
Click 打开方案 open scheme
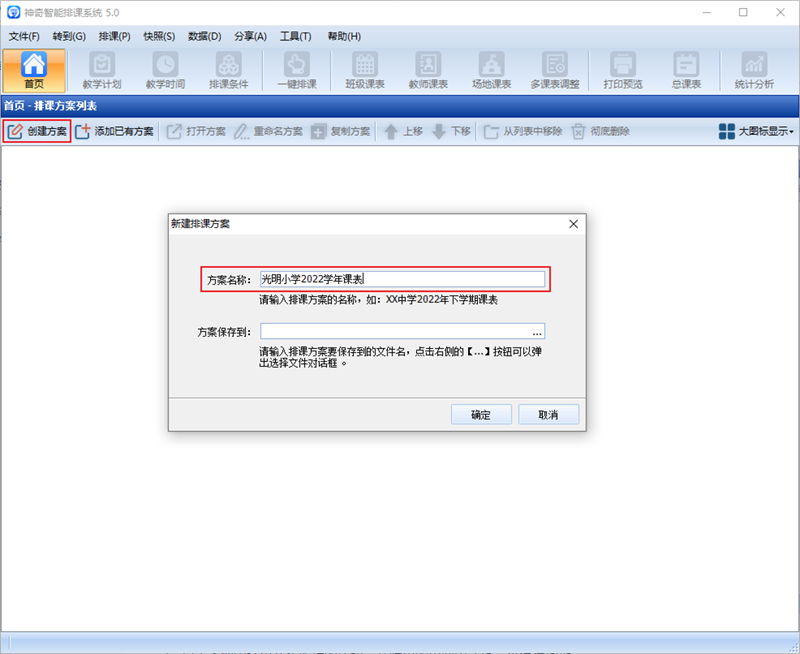(196, 131)
